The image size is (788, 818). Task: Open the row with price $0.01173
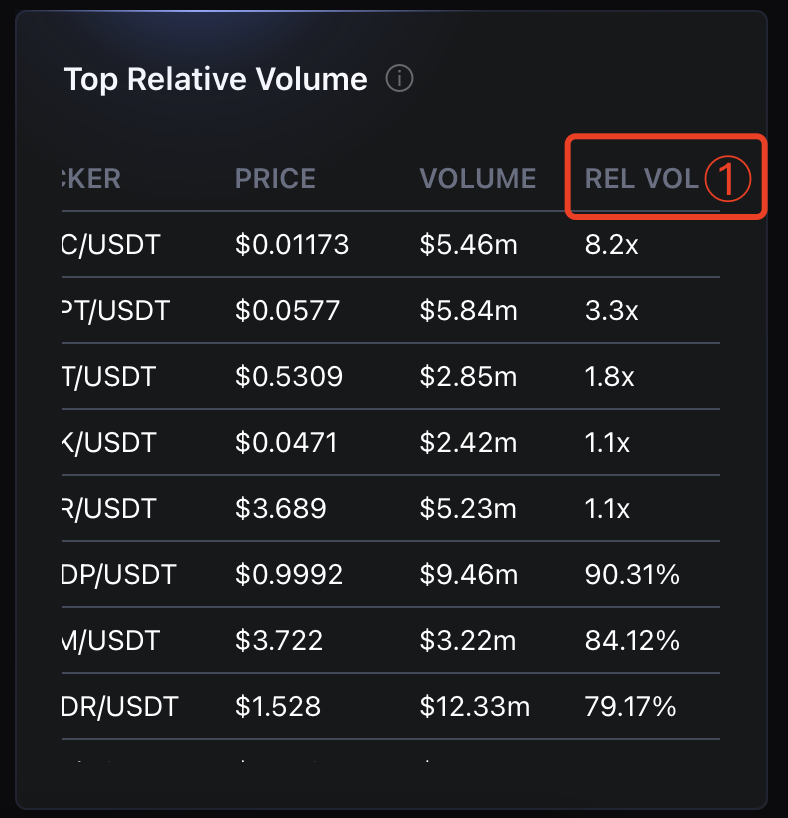pos(390,244)
